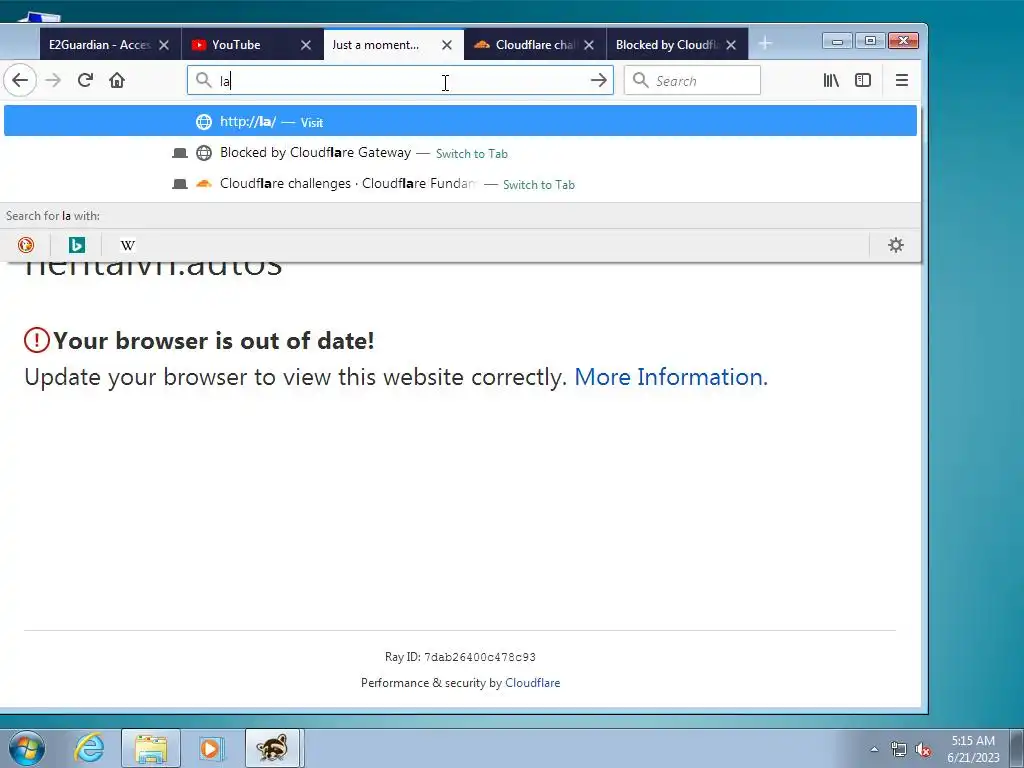Click magnifier icon in address bar
This screenshot has width=1024, height=768.
[204, 80]
